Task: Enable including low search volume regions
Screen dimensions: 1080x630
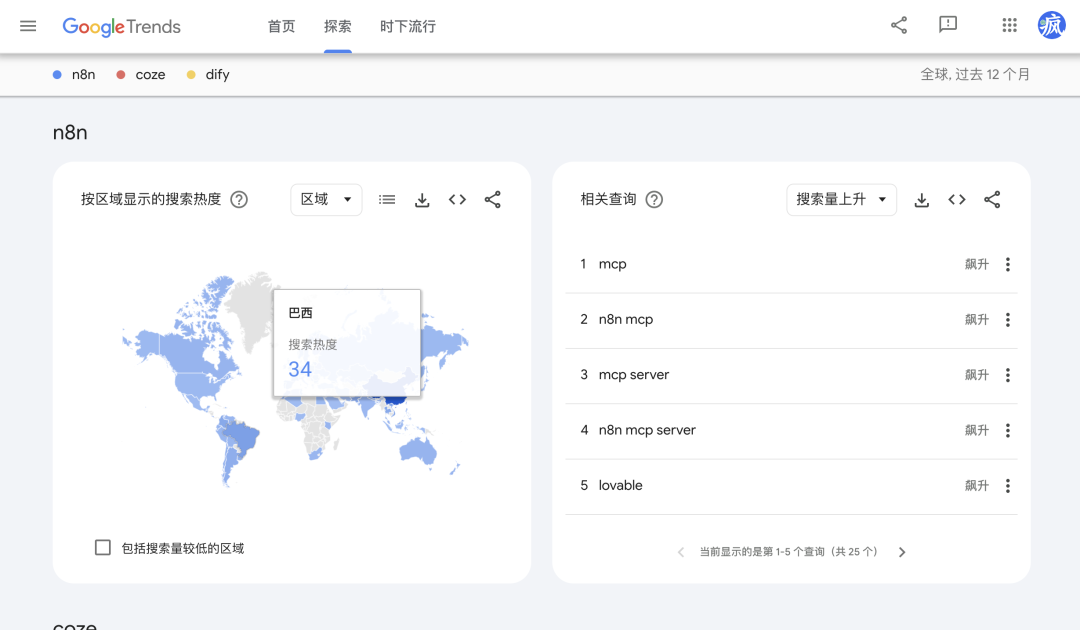Action: pyautogui.click(x=103, y=548)
